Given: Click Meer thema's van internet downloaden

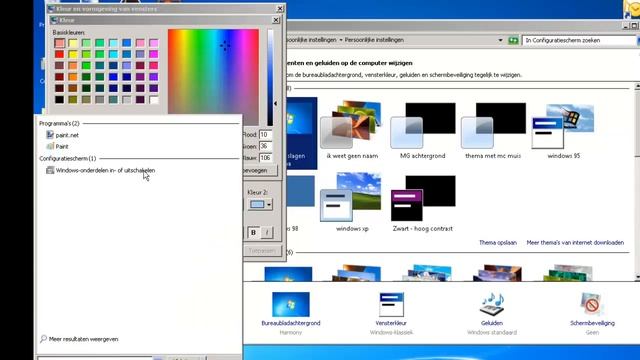Looking at the screenshot, I should click(575, 242).
